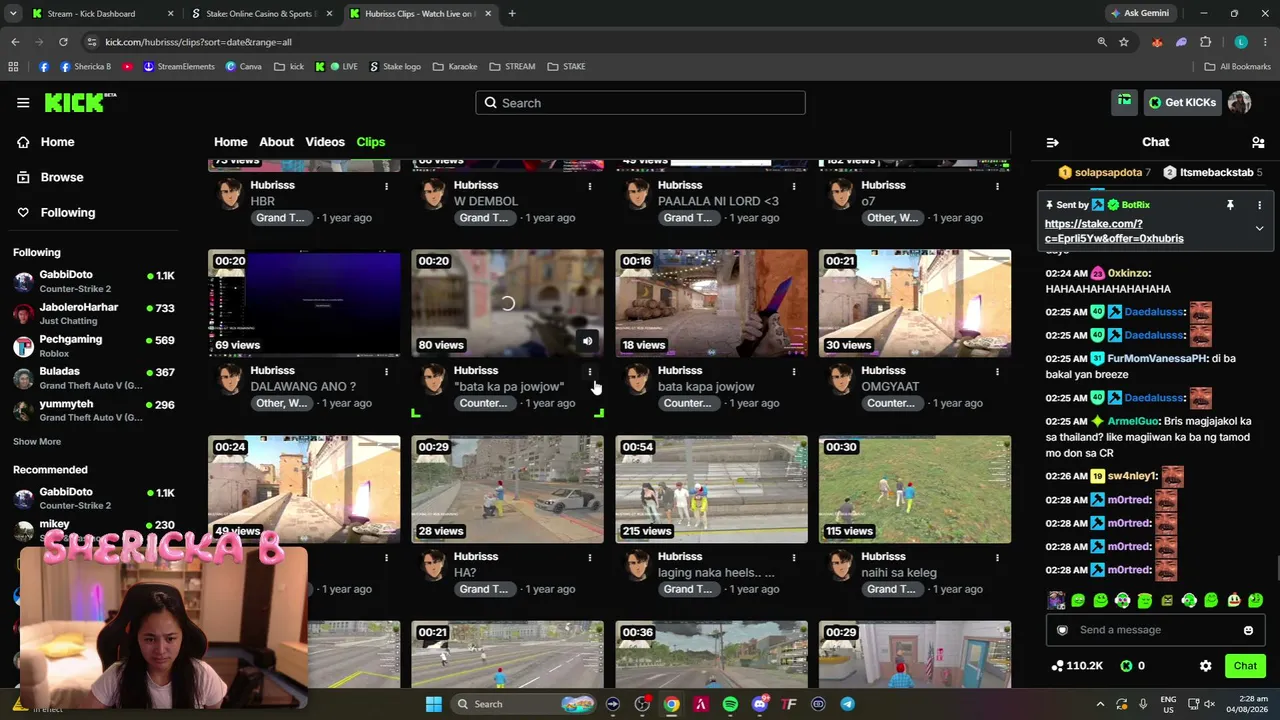Expand the pinned BotRix message chevron

[1259, 229]
